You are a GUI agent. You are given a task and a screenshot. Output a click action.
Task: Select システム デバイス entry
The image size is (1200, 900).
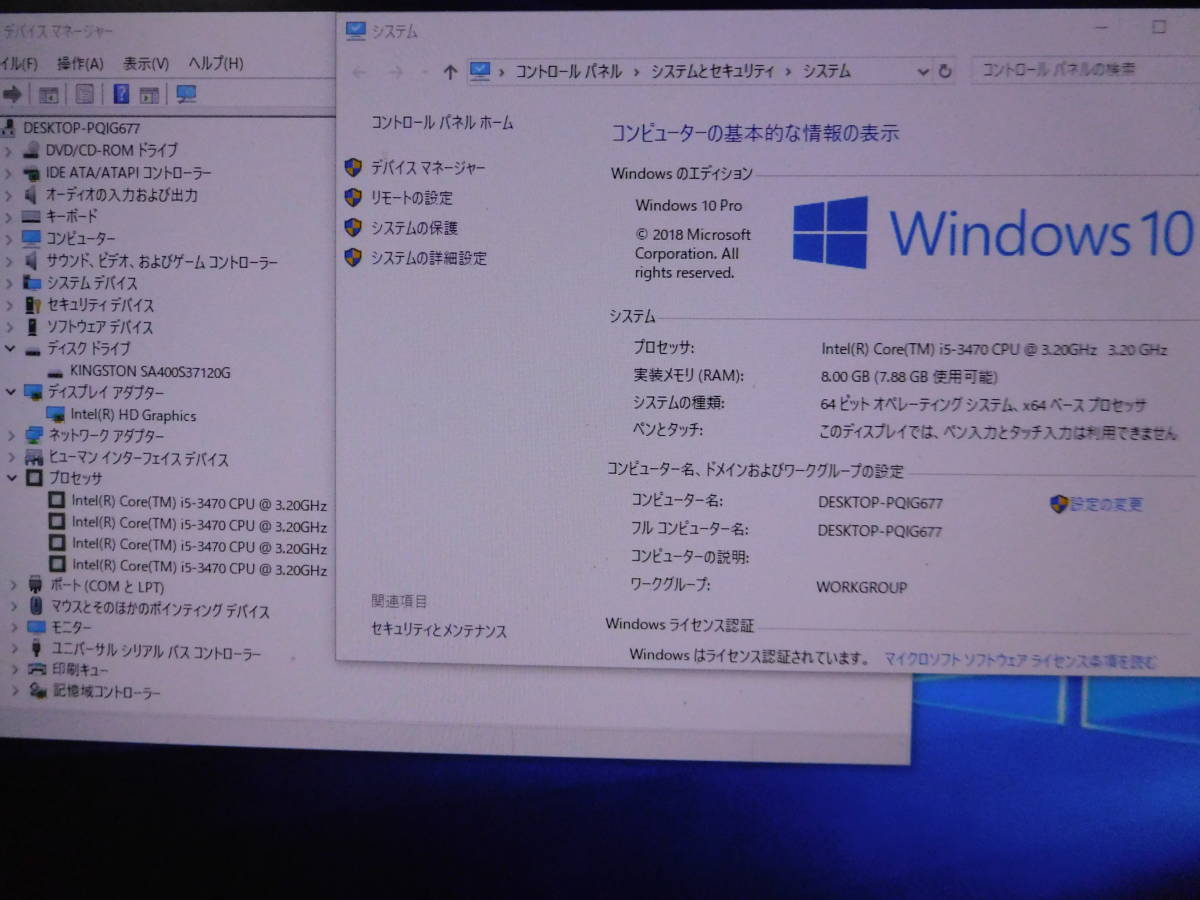point(92,283)
